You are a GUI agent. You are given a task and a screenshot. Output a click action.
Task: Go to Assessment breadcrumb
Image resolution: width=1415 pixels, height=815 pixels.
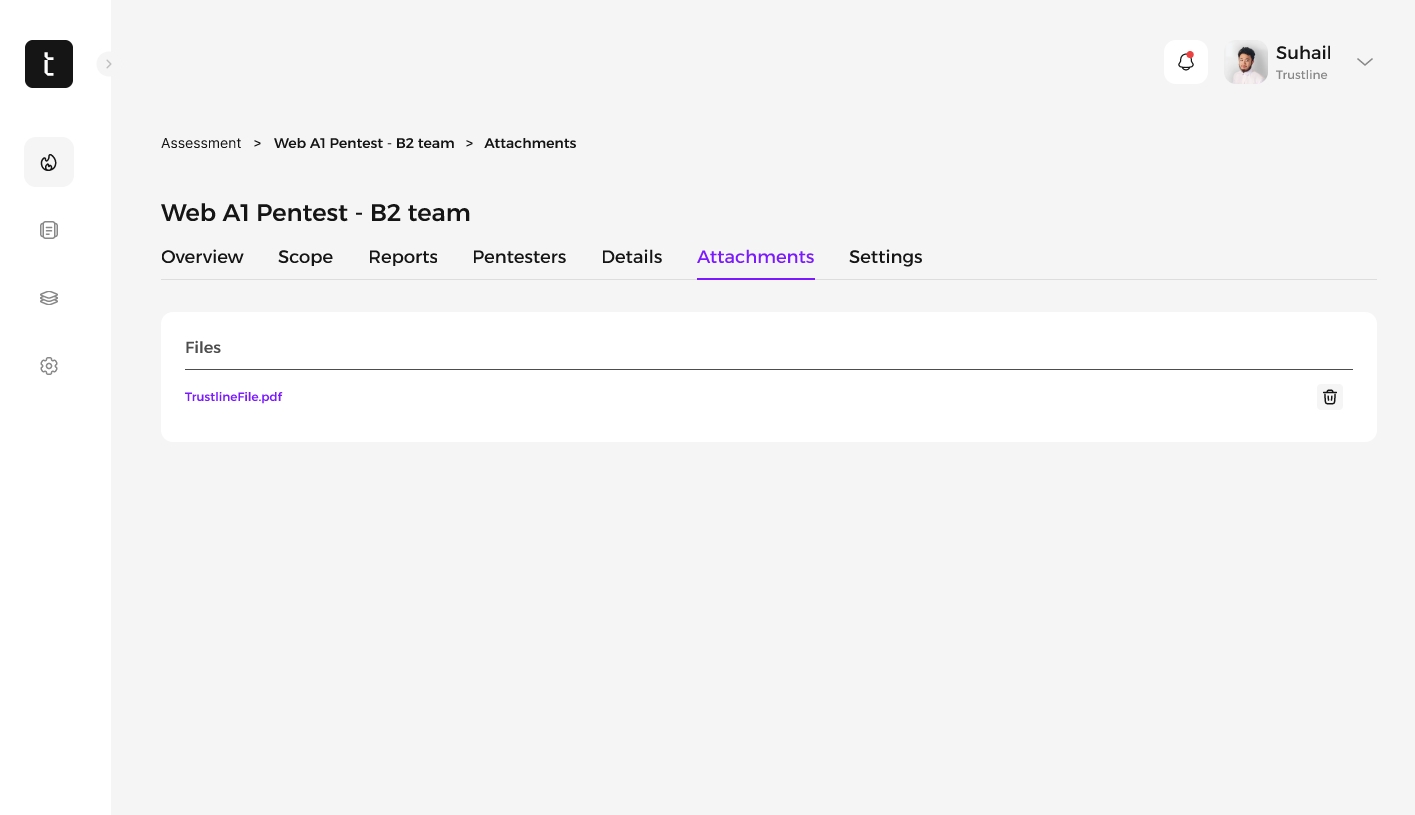tap(201, 143)
